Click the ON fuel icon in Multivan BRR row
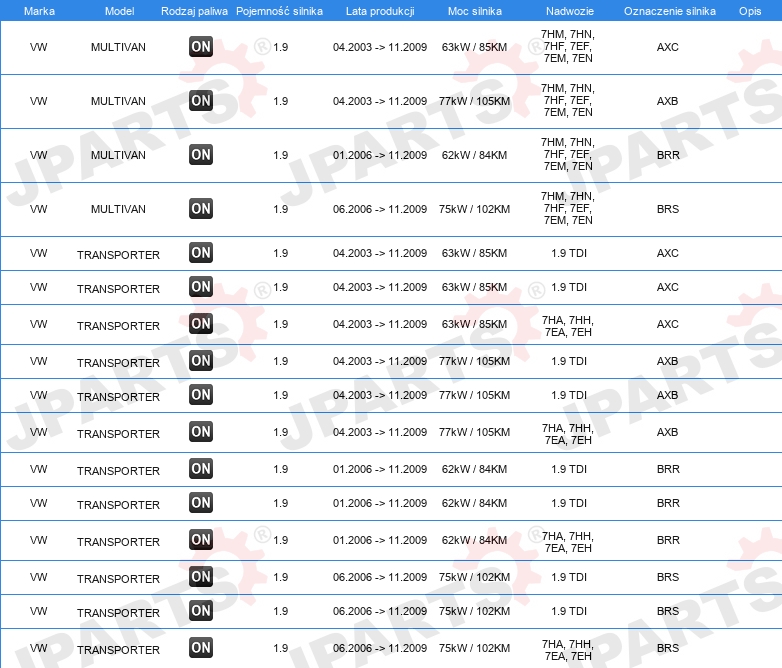Screen dimensions: 782x668 201,155
